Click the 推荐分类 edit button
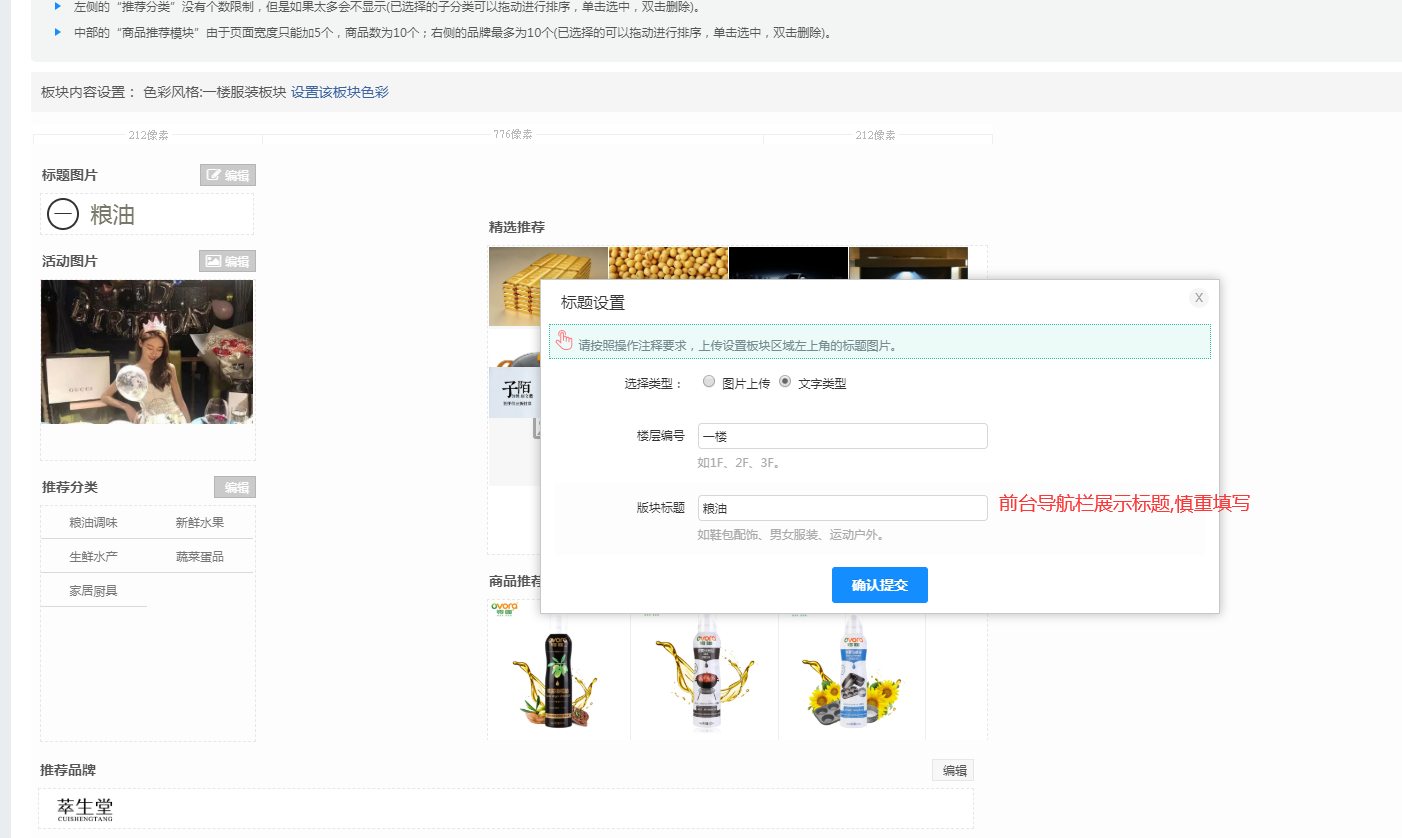Screen dimensions: 1402x838 [x=235, y=487]
